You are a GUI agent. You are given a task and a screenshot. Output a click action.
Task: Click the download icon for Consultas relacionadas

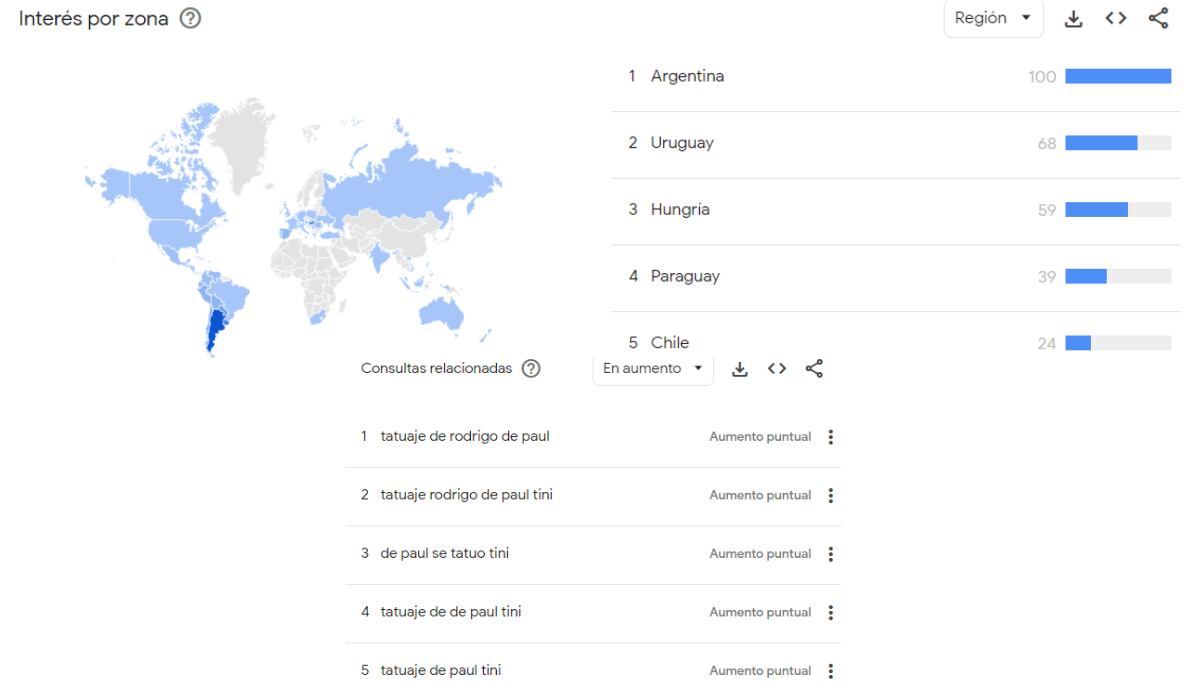point(740,368)
